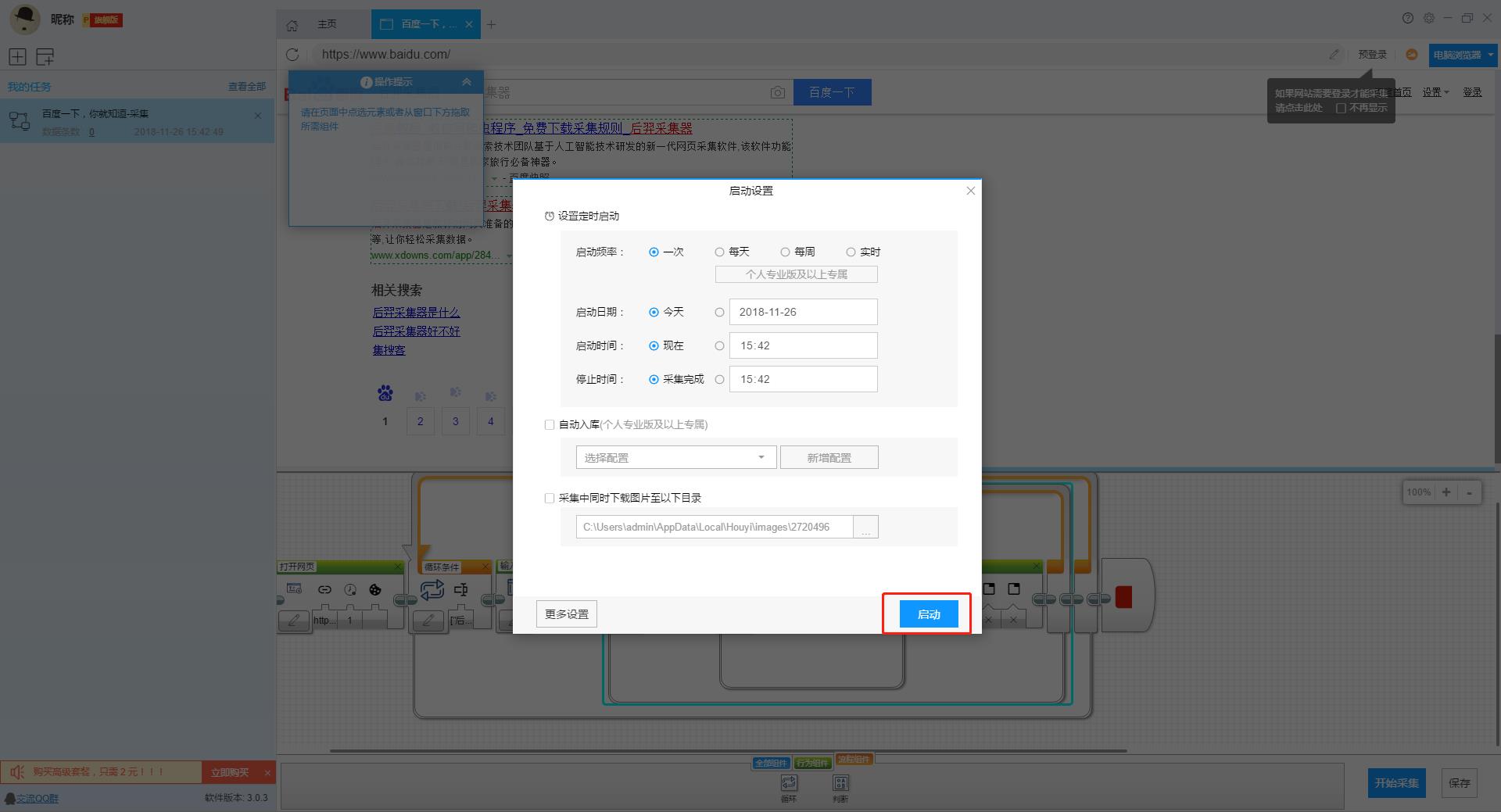The image size is (1501, 812).
Task: Click 保存 save button
Action: tap(1459, 783)
